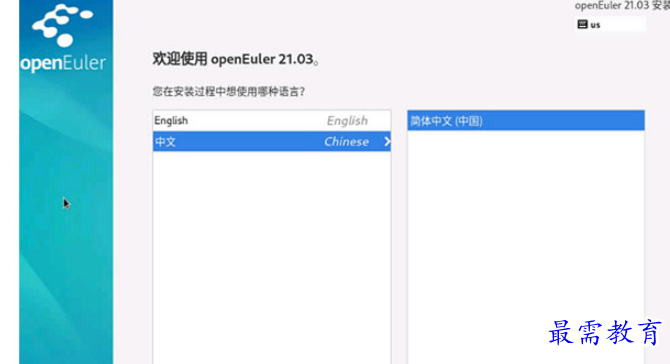Click the openEuler logo in the sidebar
This screenshot has width=670, height=364.
(x=63, y=38)
